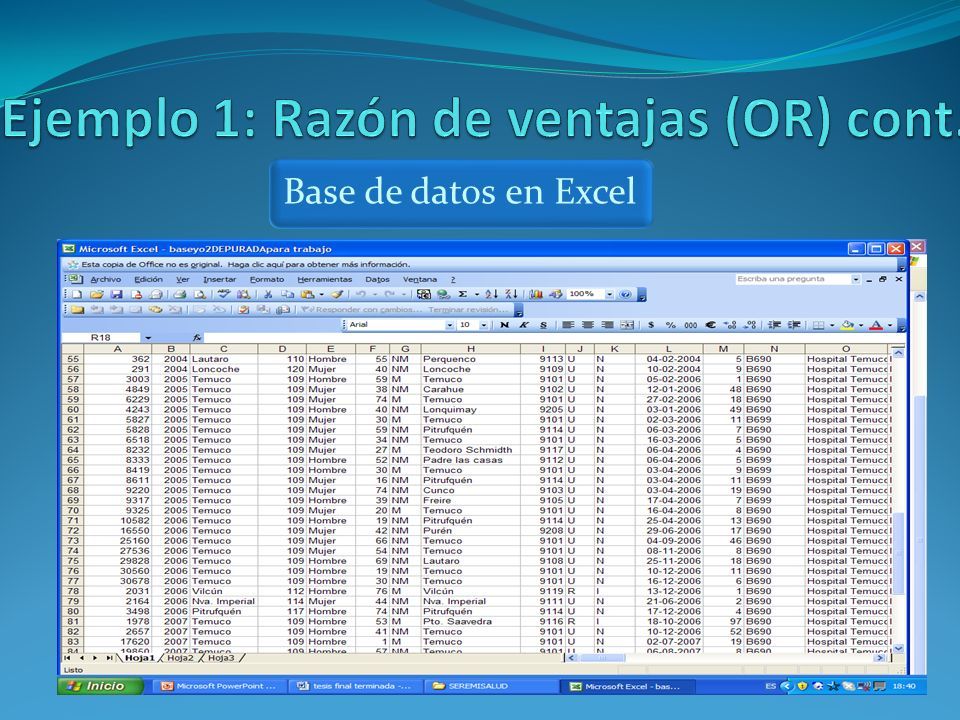Click the Insert Function fx button
Screen dimensions: 960x720
click(x=197, y=337)
